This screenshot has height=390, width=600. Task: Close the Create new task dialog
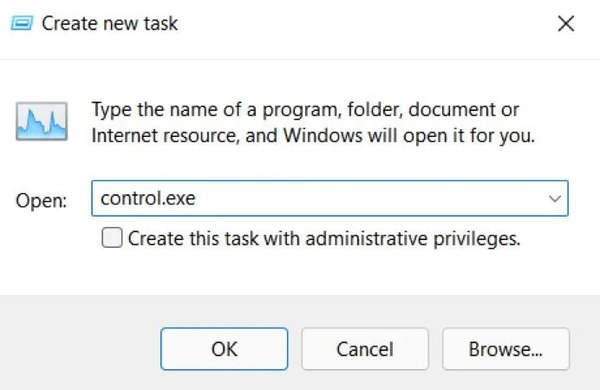pyautogui.click(x=566, y=24)
